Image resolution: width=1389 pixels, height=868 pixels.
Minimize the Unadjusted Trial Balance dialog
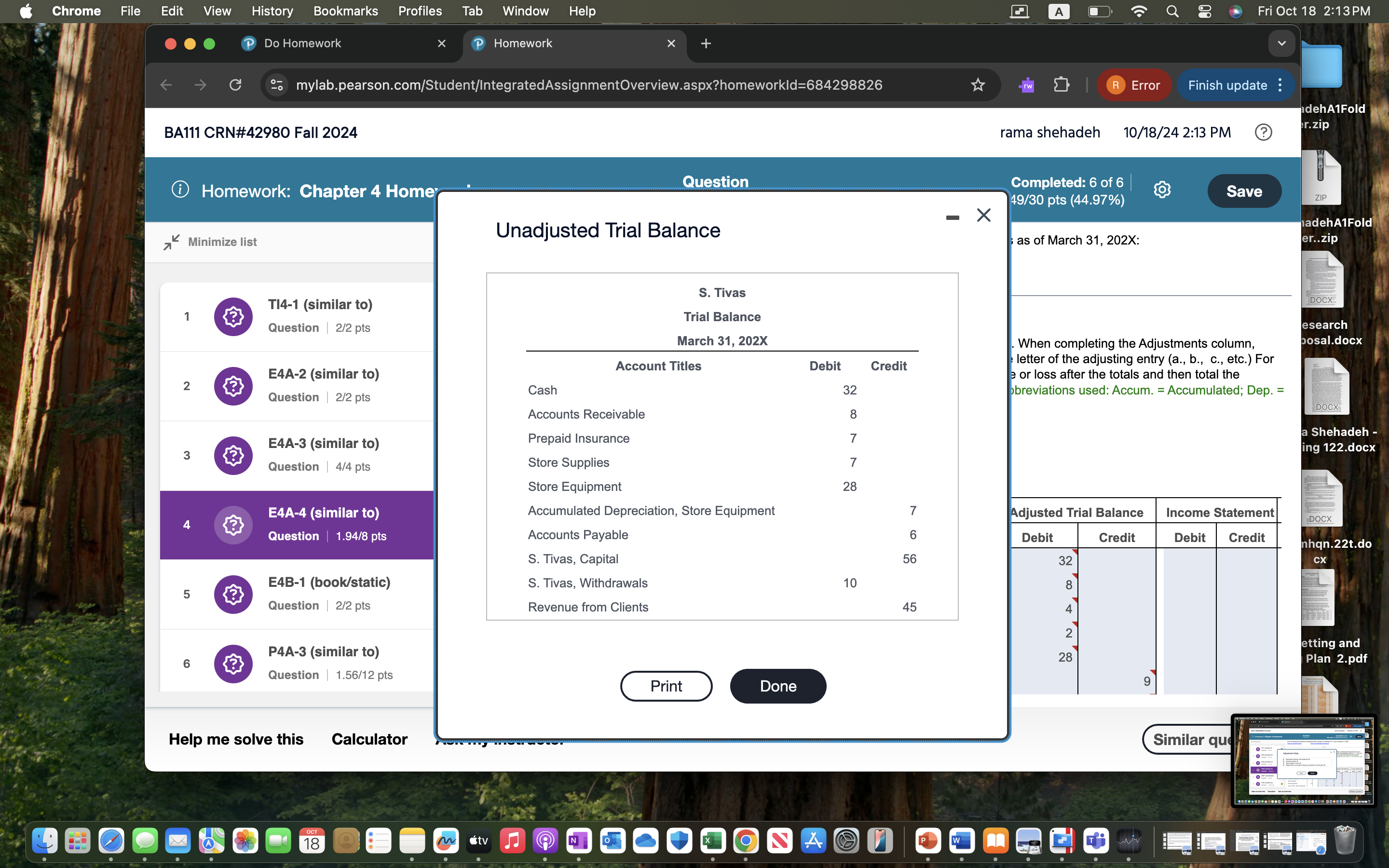coord(952,217)
